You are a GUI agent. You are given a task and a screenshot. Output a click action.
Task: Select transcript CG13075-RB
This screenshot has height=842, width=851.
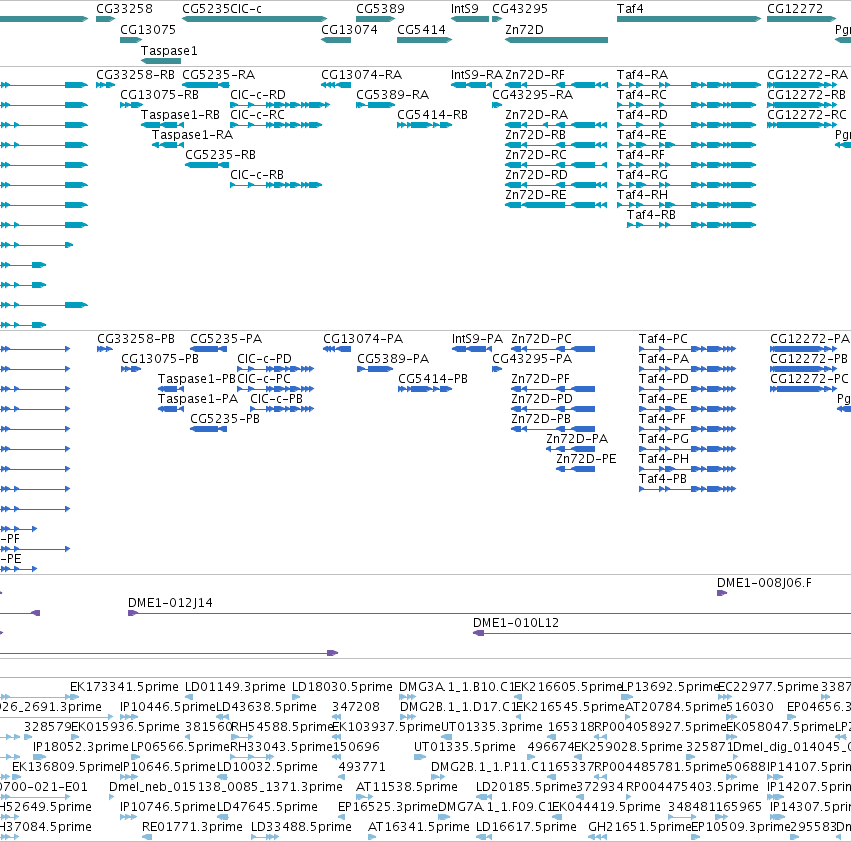pyautogui.click(x=159, y=94)
